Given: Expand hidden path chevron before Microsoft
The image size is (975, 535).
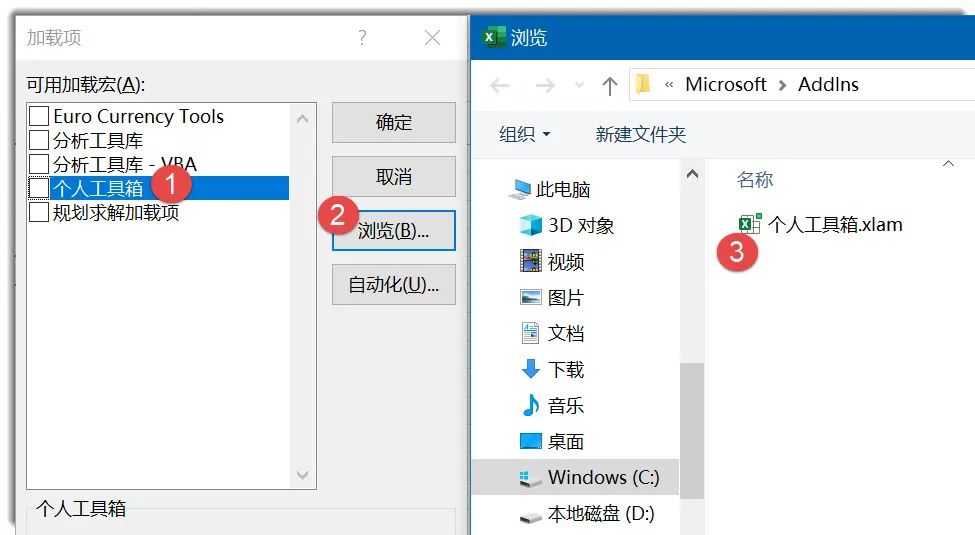Looking at the screenshot, I should click(669, 85).
